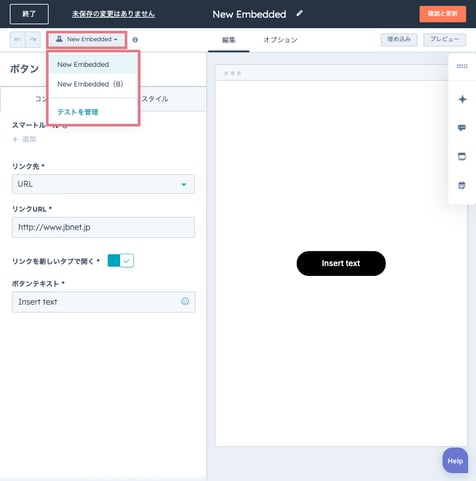Click the プレビュー button
476x481 pixels.
(x=444, y=40)
